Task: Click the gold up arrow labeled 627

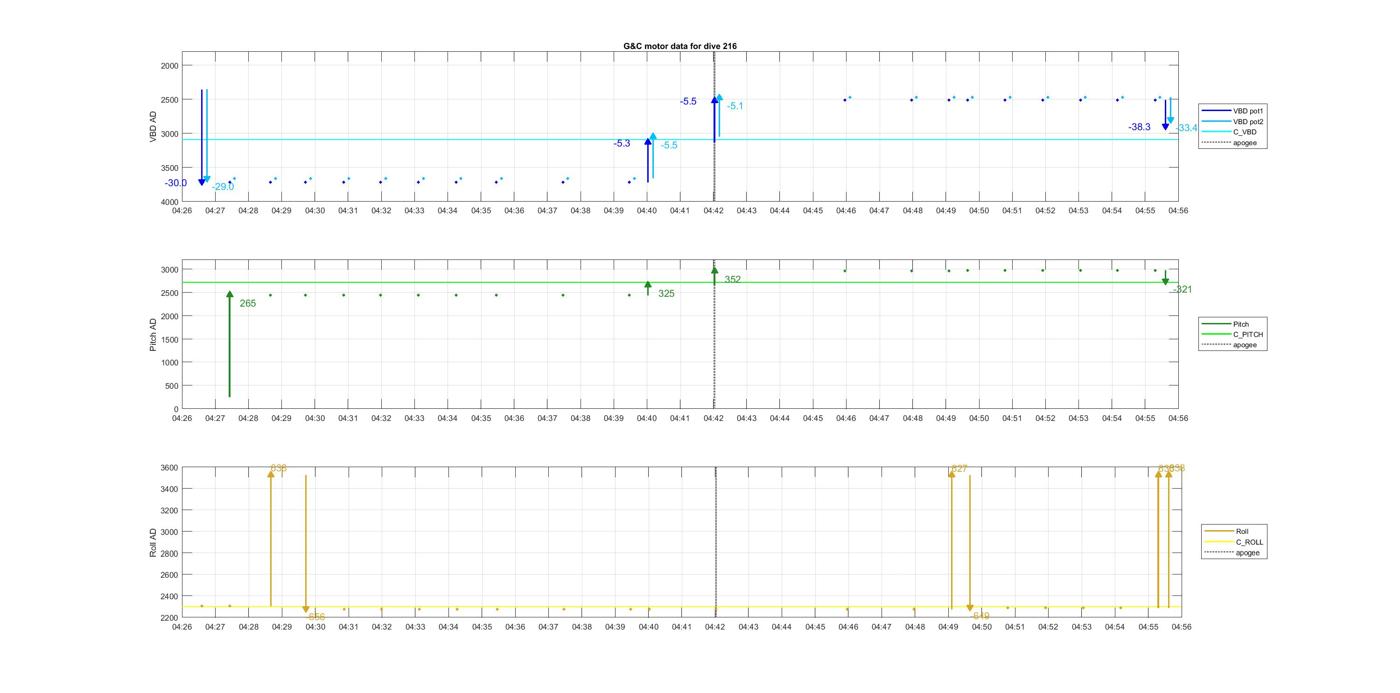Action: [951, 538]
